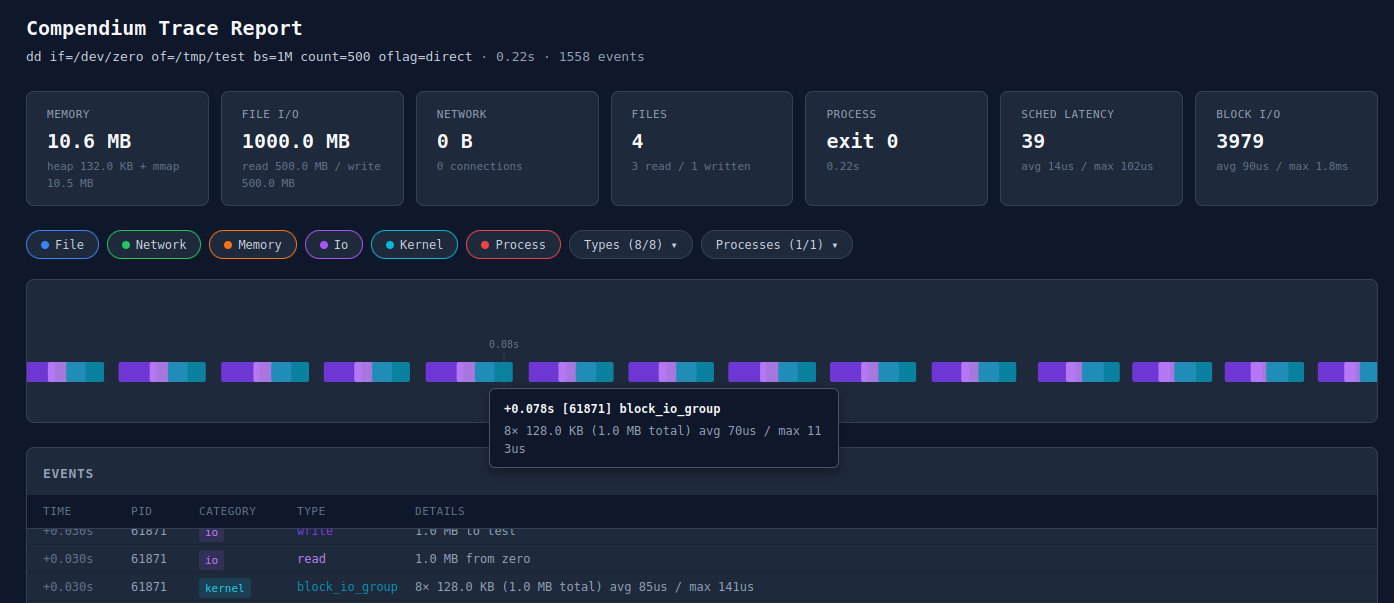The width and height of the screenshot is (1394, 603).
Task: Expand the Processes (1/1) dropdown
Action: coord(776,245)
